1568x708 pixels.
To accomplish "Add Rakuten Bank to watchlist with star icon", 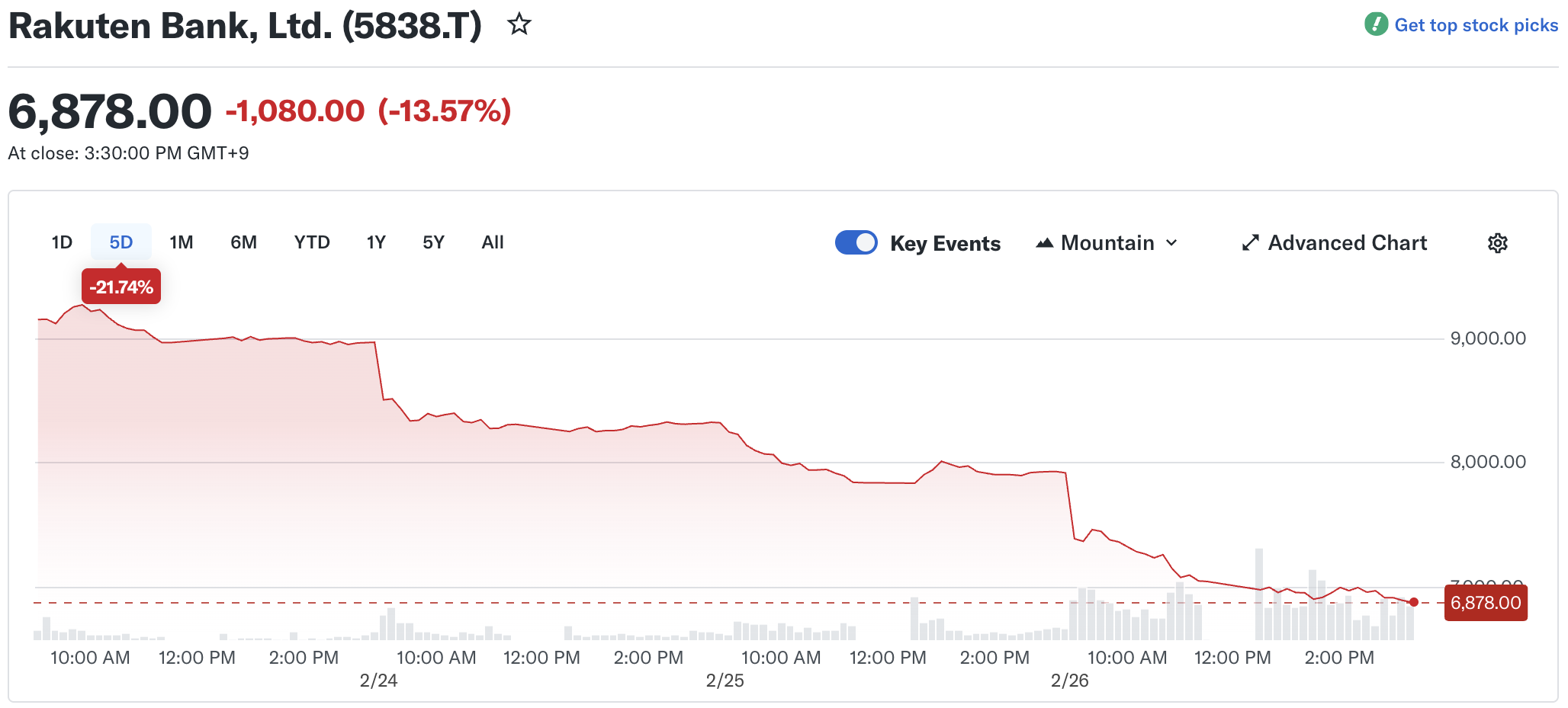I will pyautogui.click(x=519, y=24).
